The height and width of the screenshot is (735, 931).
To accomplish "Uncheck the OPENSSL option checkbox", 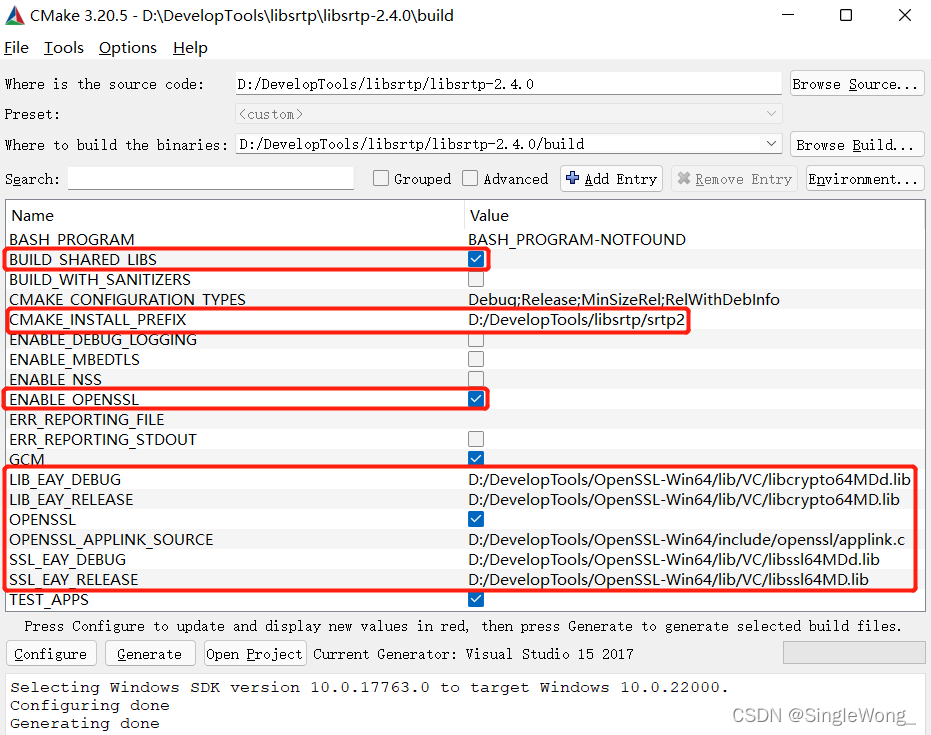I will point(476,519).
